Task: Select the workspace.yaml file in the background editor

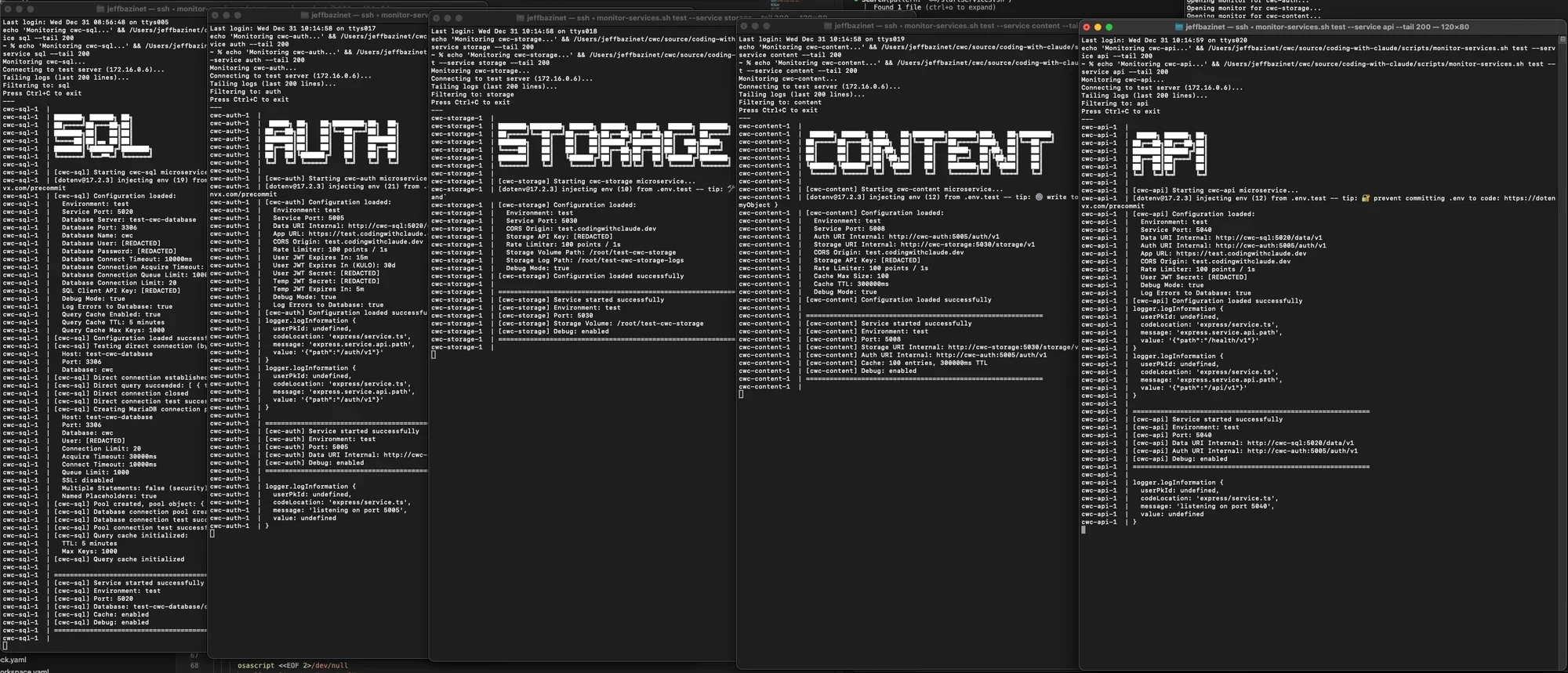Action: pyautogui.click(x=24, y=671)
